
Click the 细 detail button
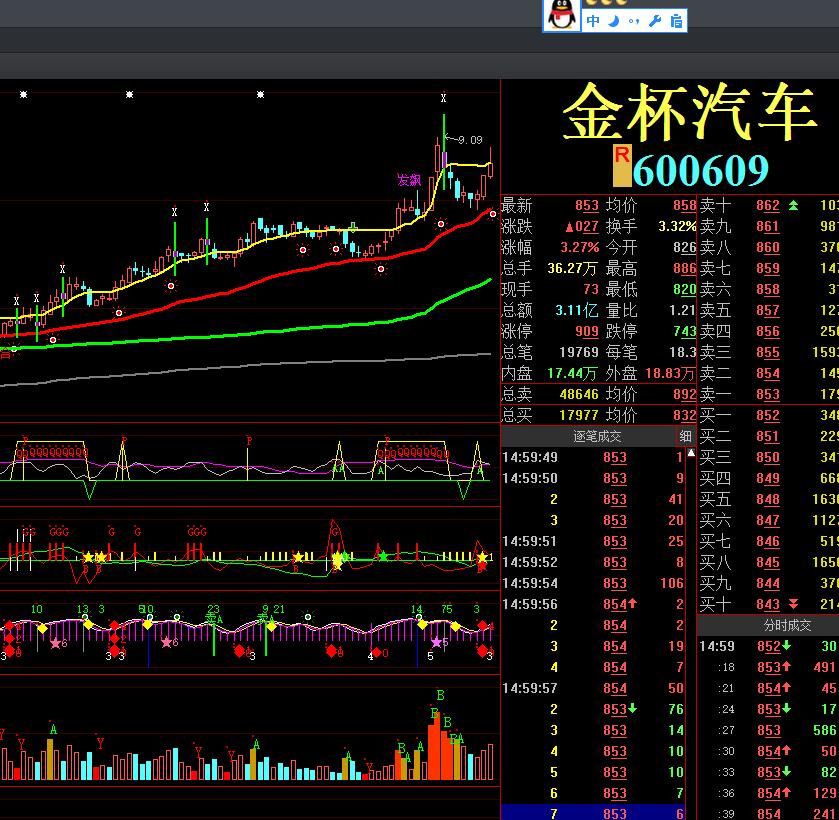(x=685, y=436)
